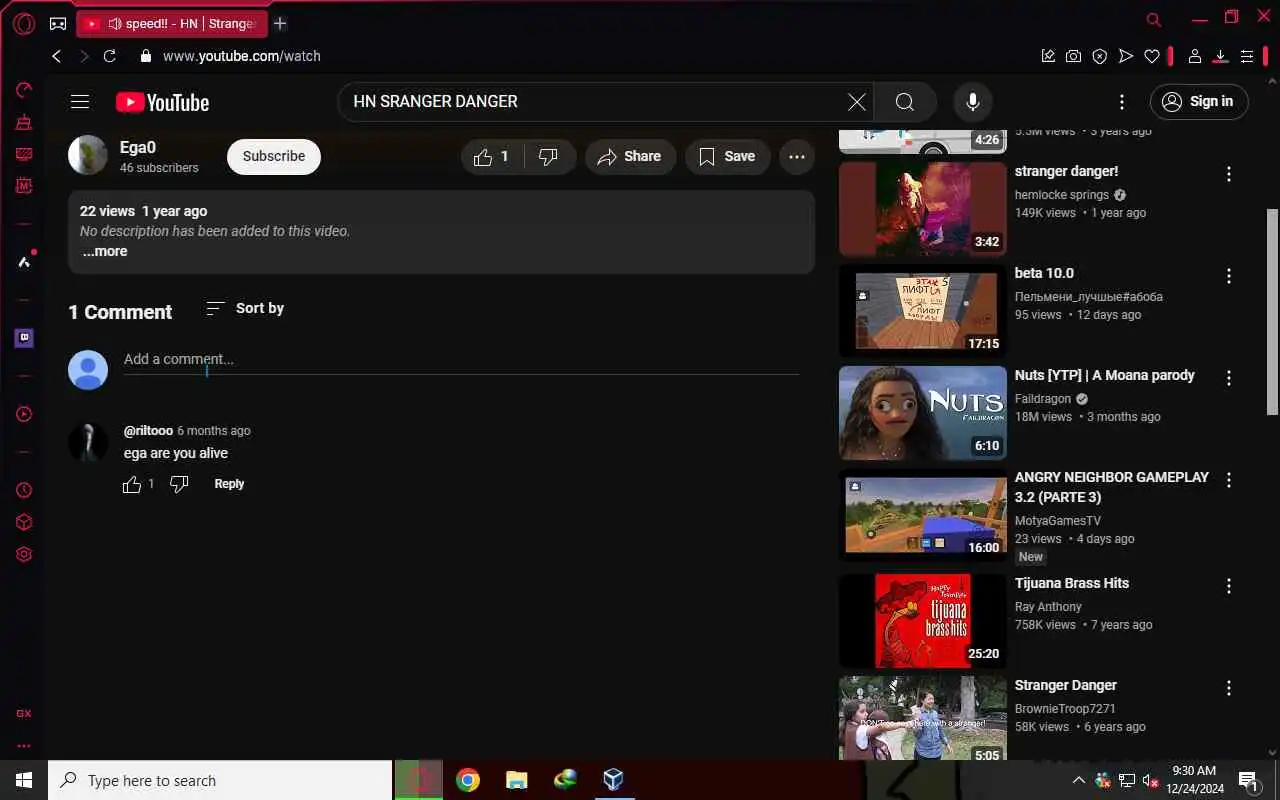Image resolution: width=1280 pixels, height=800 pixels.
Task: Open Chrome from the taskbar
Action: point(467,780)
